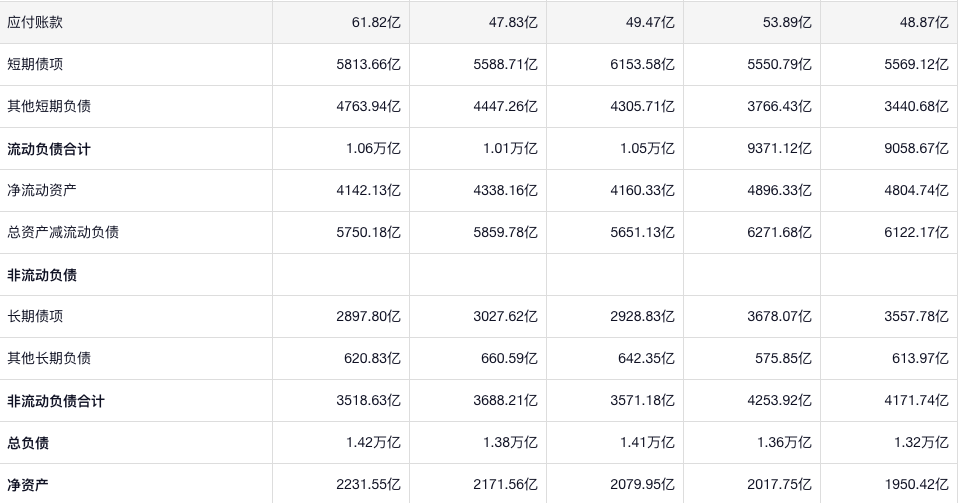This screenshot has height=503, width=963.
Task: Click the 非流动负债 section header
Action: point(42,275)
